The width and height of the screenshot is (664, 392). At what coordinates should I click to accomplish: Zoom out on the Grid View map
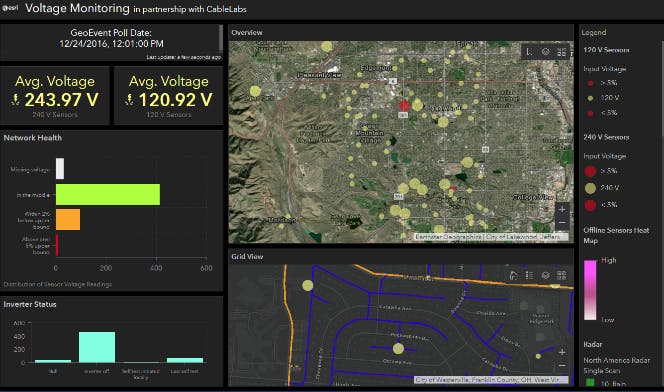click(562, 366)
